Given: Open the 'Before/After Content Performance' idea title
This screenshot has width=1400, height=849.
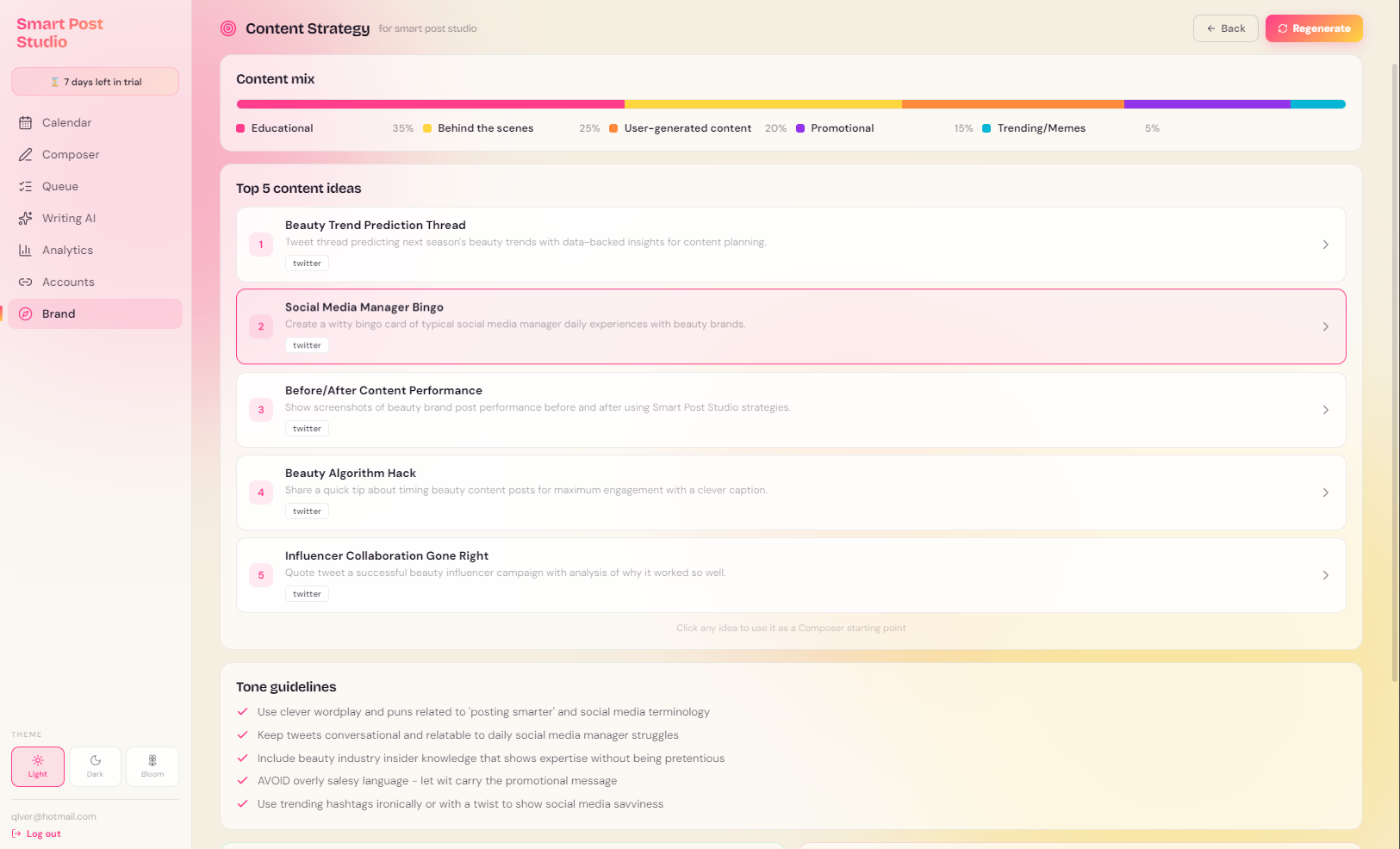Looking at the screenshot, I should [383, 391].
